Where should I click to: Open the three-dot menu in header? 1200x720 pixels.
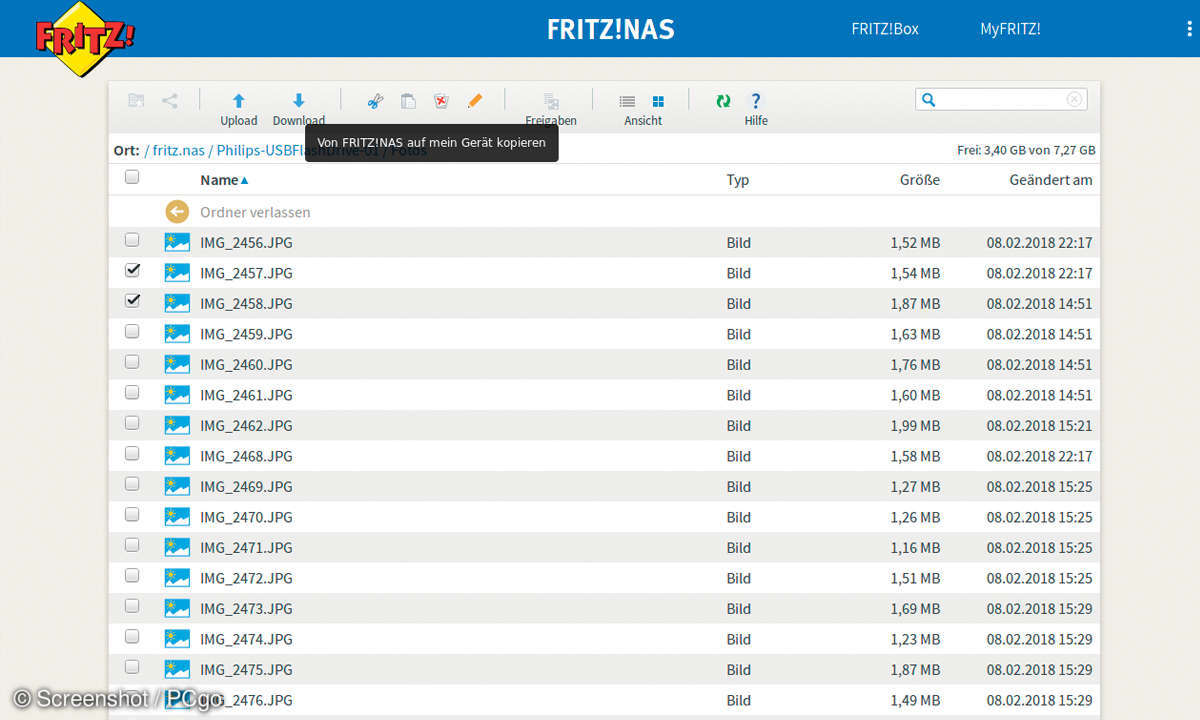point(1188,29)
